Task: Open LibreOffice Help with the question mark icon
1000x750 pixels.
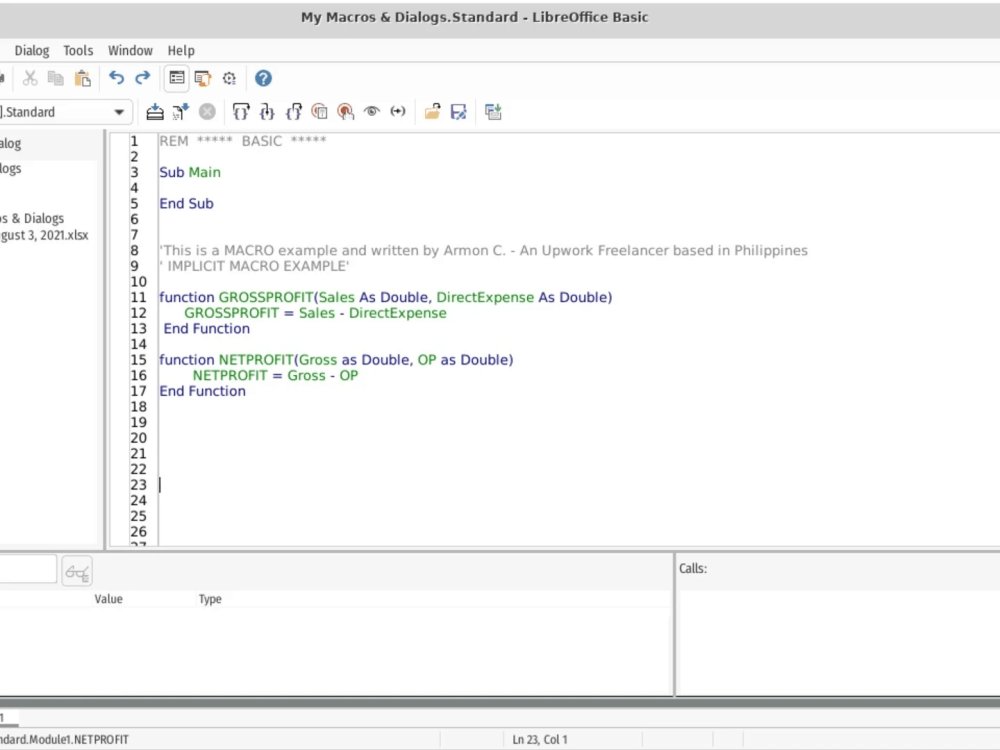Action: pyautogui.click(x=263, y=78)
